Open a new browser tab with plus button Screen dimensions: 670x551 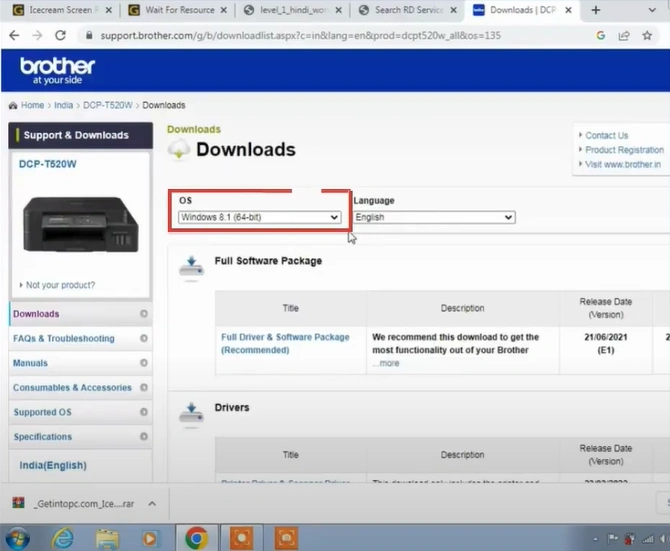(x=596, y=10)
